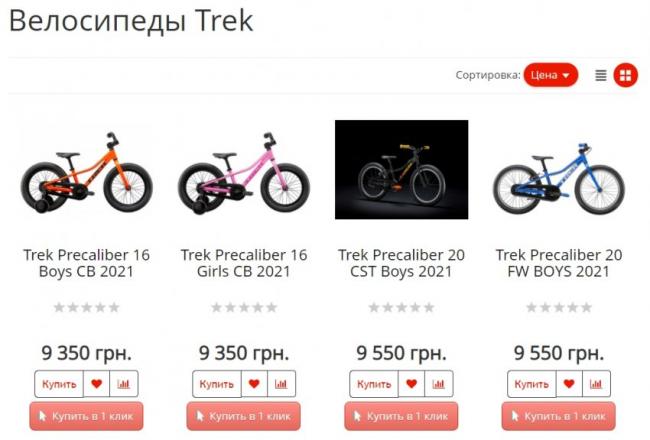Viewport: 650px width, 440px height.
Task: Heart icon for Precaliber 20 CST Boys
Action: pyautogui.click(x=412, y=384)
